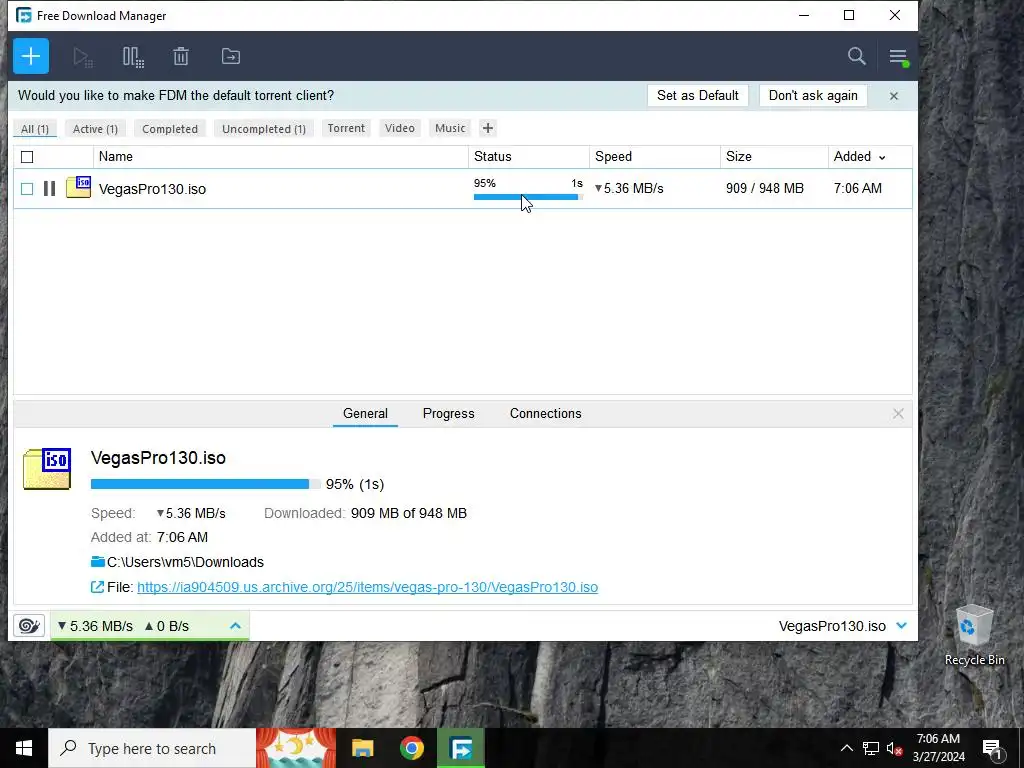Sort by the Size column header
The width and height of the screenshot is (1024, 768).
point(775,157)
